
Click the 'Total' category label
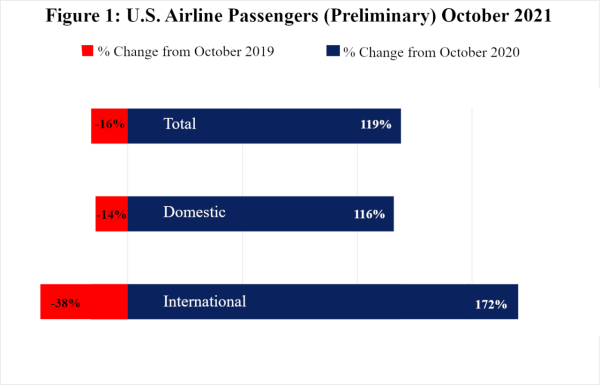180,124
